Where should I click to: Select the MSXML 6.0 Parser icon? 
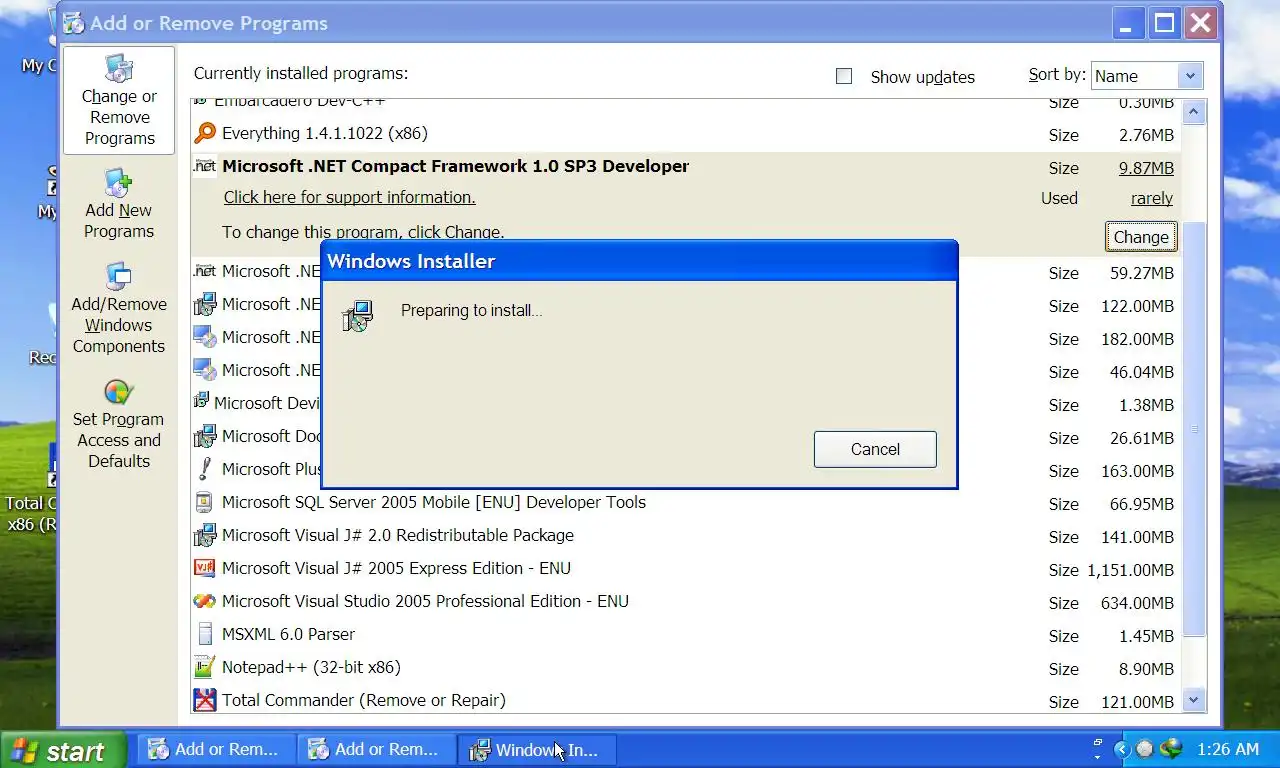(x=204, y=634)
